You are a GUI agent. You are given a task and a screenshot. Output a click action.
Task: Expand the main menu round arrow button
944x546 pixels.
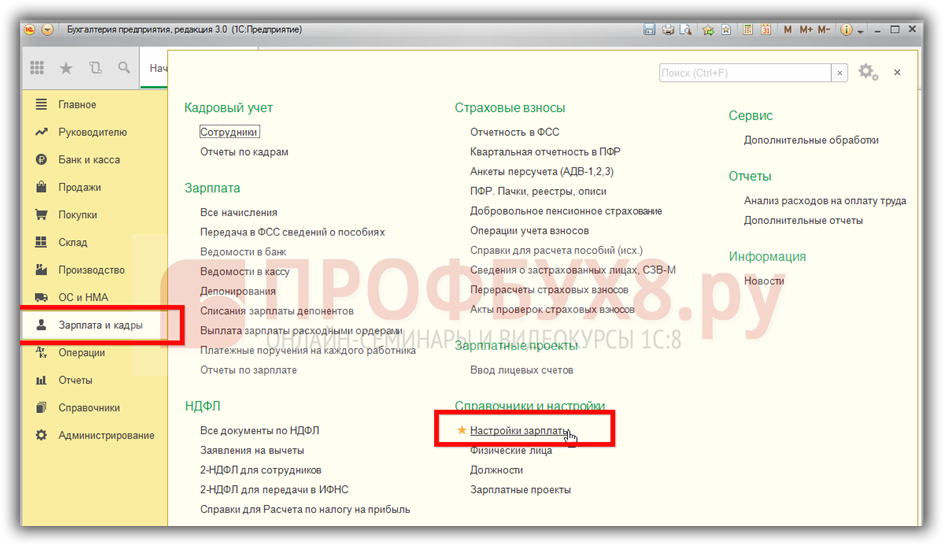47,29
